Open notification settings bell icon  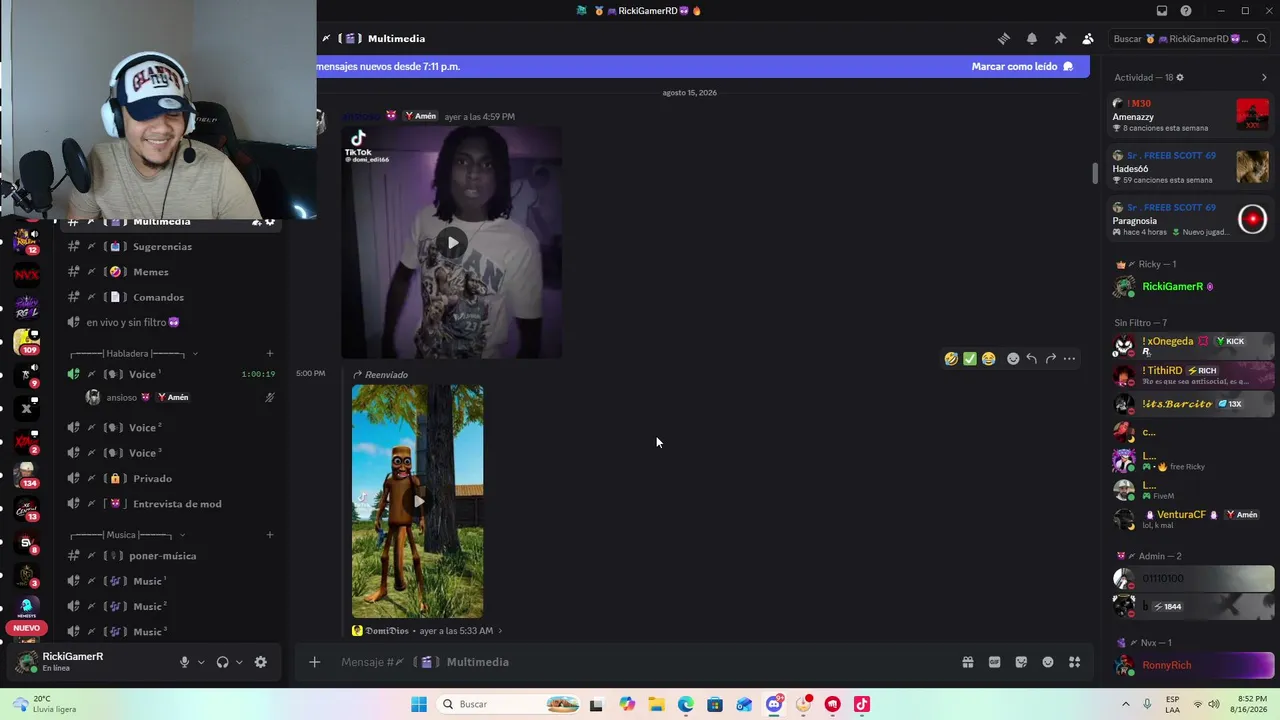(x=1031, y=39)
